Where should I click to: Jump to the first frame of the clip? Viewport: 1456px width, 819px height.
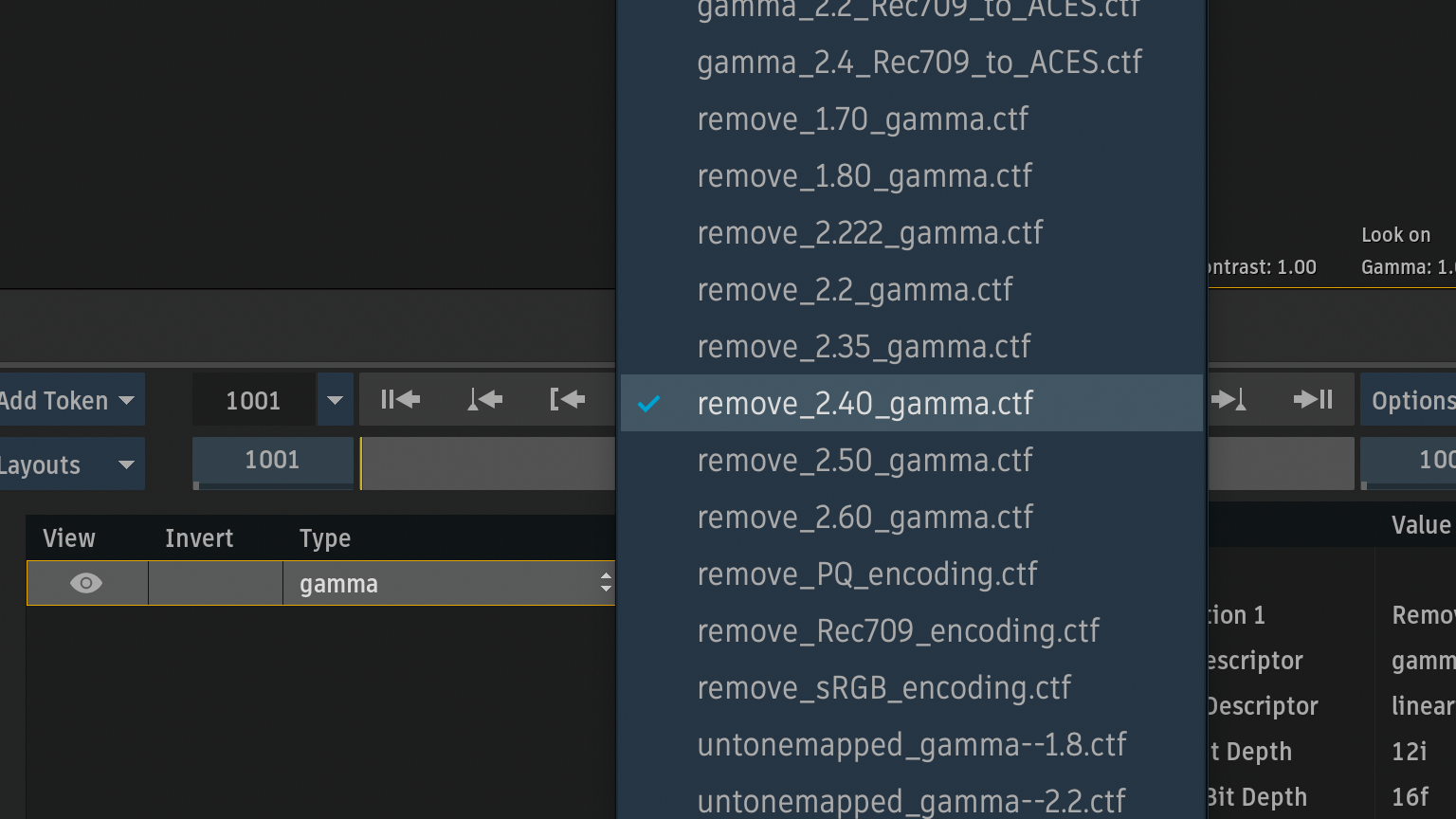pos(400,400)
